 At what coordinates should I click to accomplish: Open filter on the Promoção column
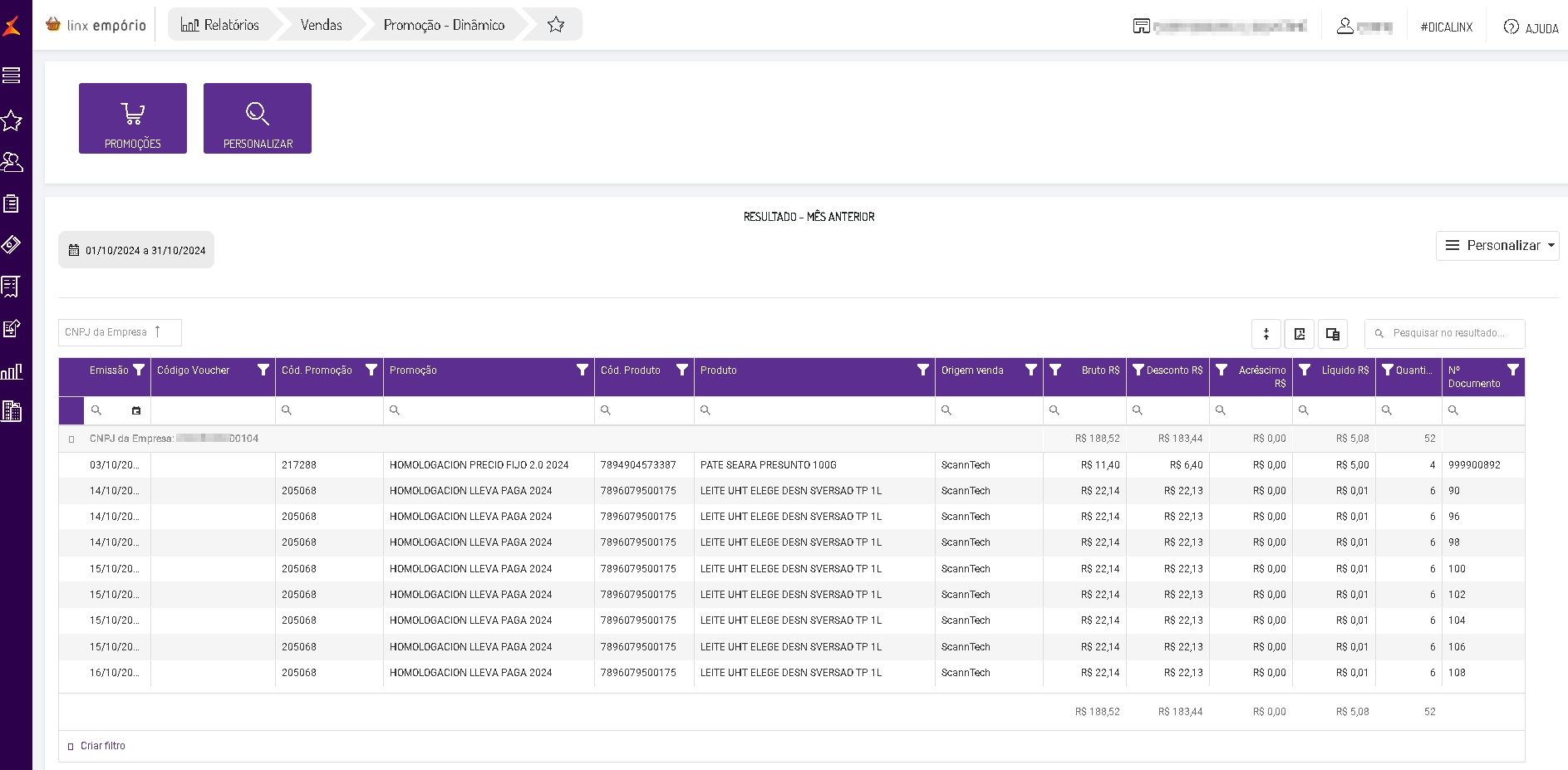582,370
